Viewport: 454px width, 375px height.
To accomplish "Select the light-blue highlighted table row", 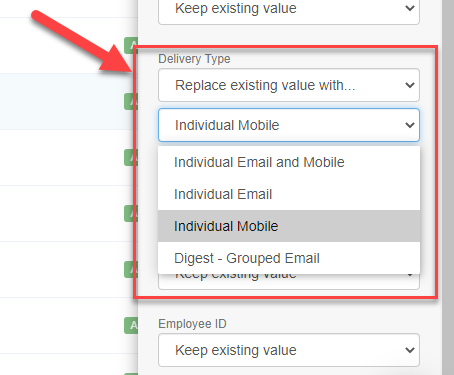I will coord(67,101).
